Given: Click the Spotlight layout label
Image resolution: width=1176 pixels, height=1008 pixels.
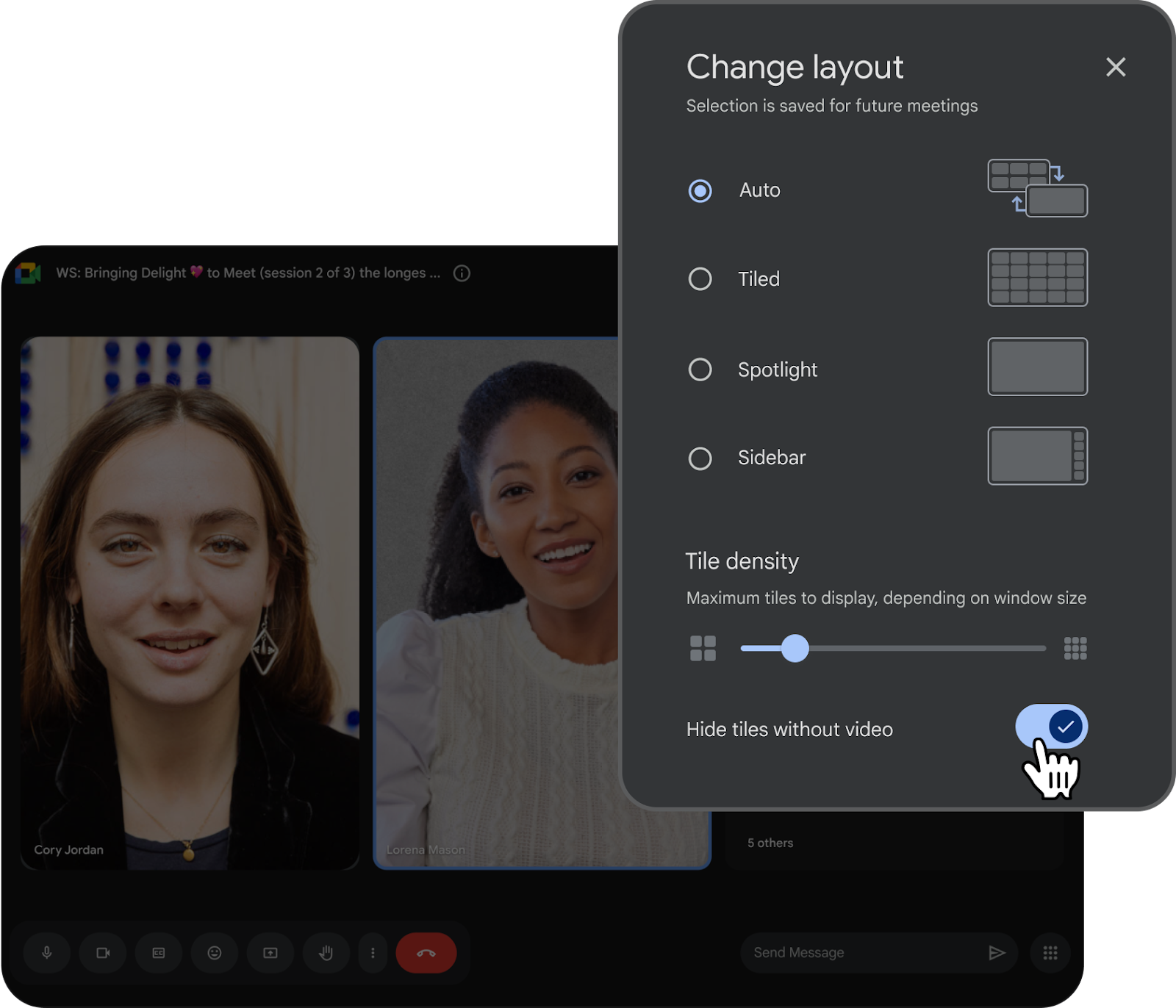Looking at the screenshot, I should (x=778, y=370).
